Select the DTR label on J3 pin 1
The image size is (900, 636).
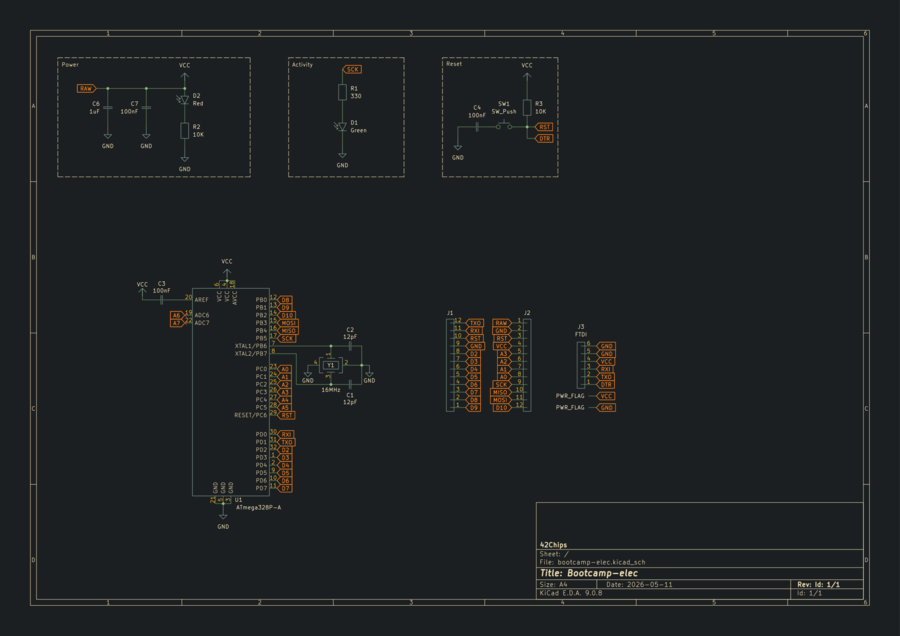pos(606,385)
